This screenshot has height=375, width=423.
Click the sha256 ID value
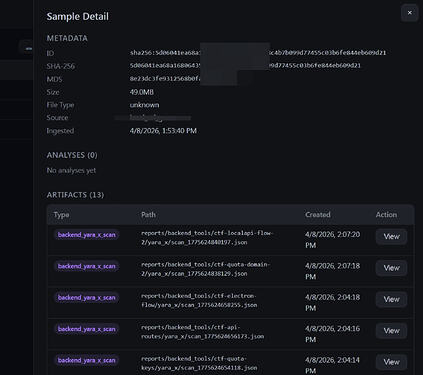(258, 53)
